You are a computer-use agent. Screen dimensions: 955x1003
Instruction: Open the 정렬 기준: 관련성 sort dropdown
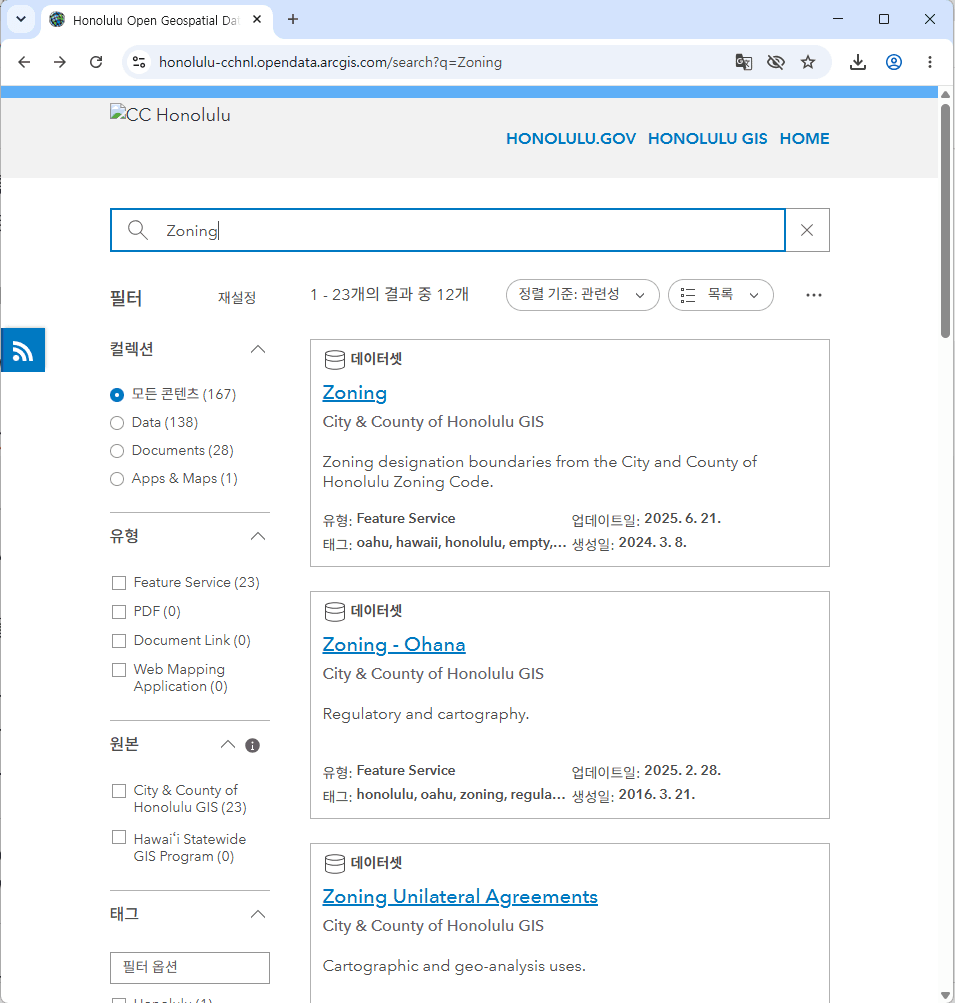[583, 295]
